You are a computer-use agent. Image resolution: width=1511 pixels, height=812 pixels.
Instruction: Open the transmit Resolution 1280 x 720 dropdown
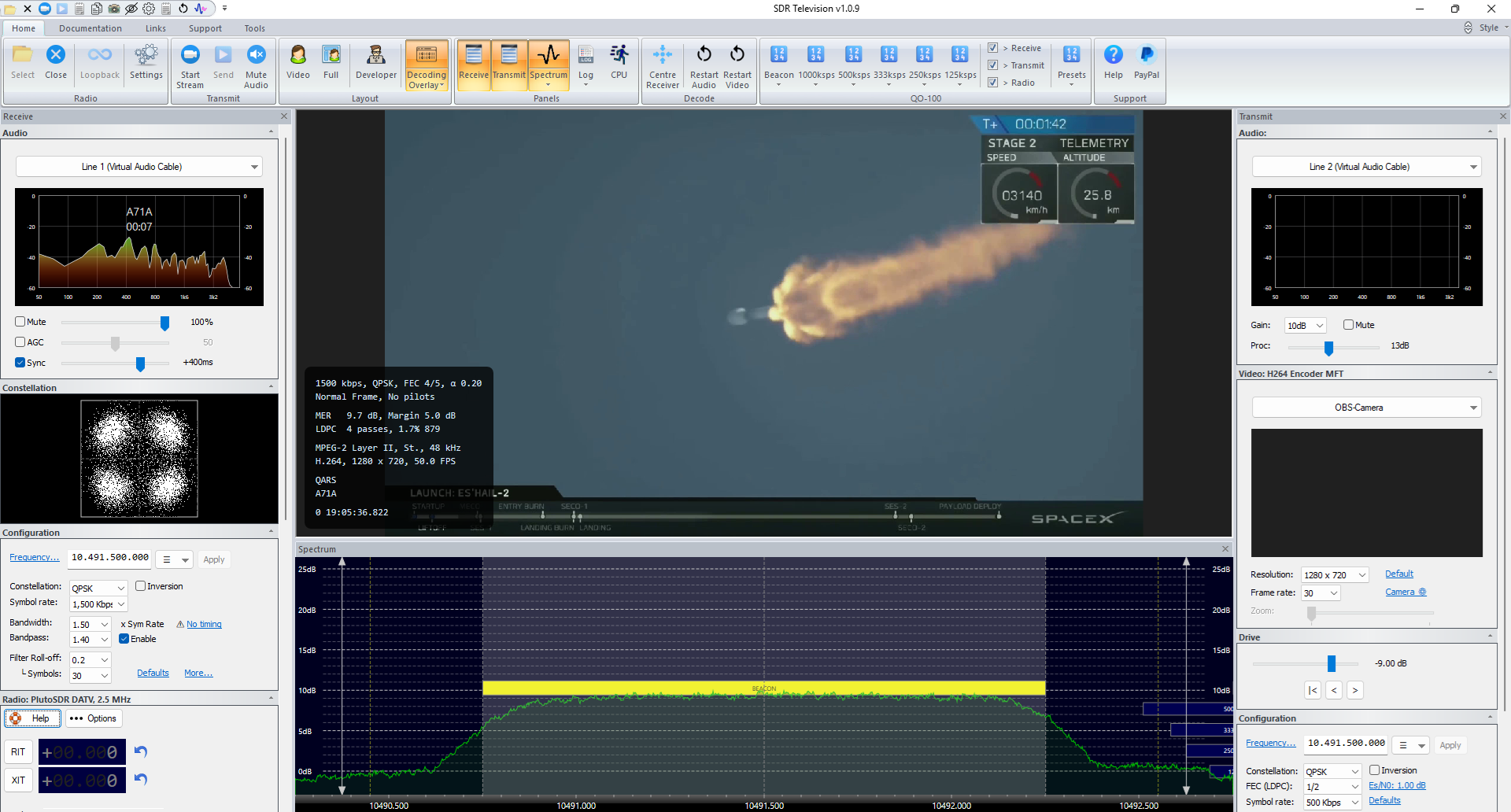(x=1335, y=575)
